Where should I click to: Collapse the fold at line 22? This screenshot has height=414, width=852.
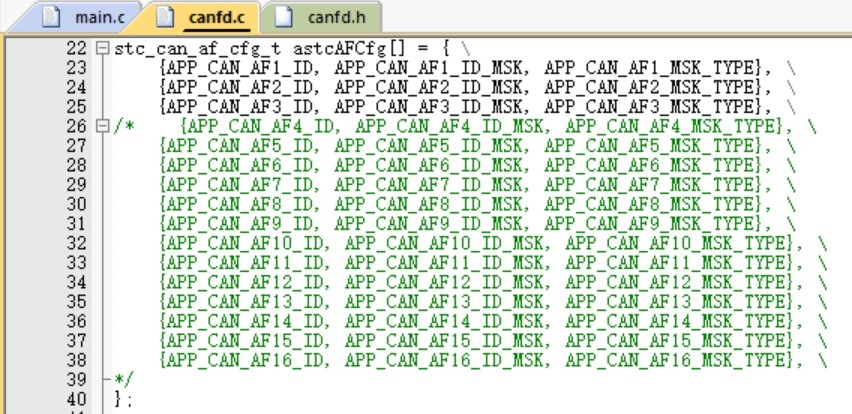point(102,48)
